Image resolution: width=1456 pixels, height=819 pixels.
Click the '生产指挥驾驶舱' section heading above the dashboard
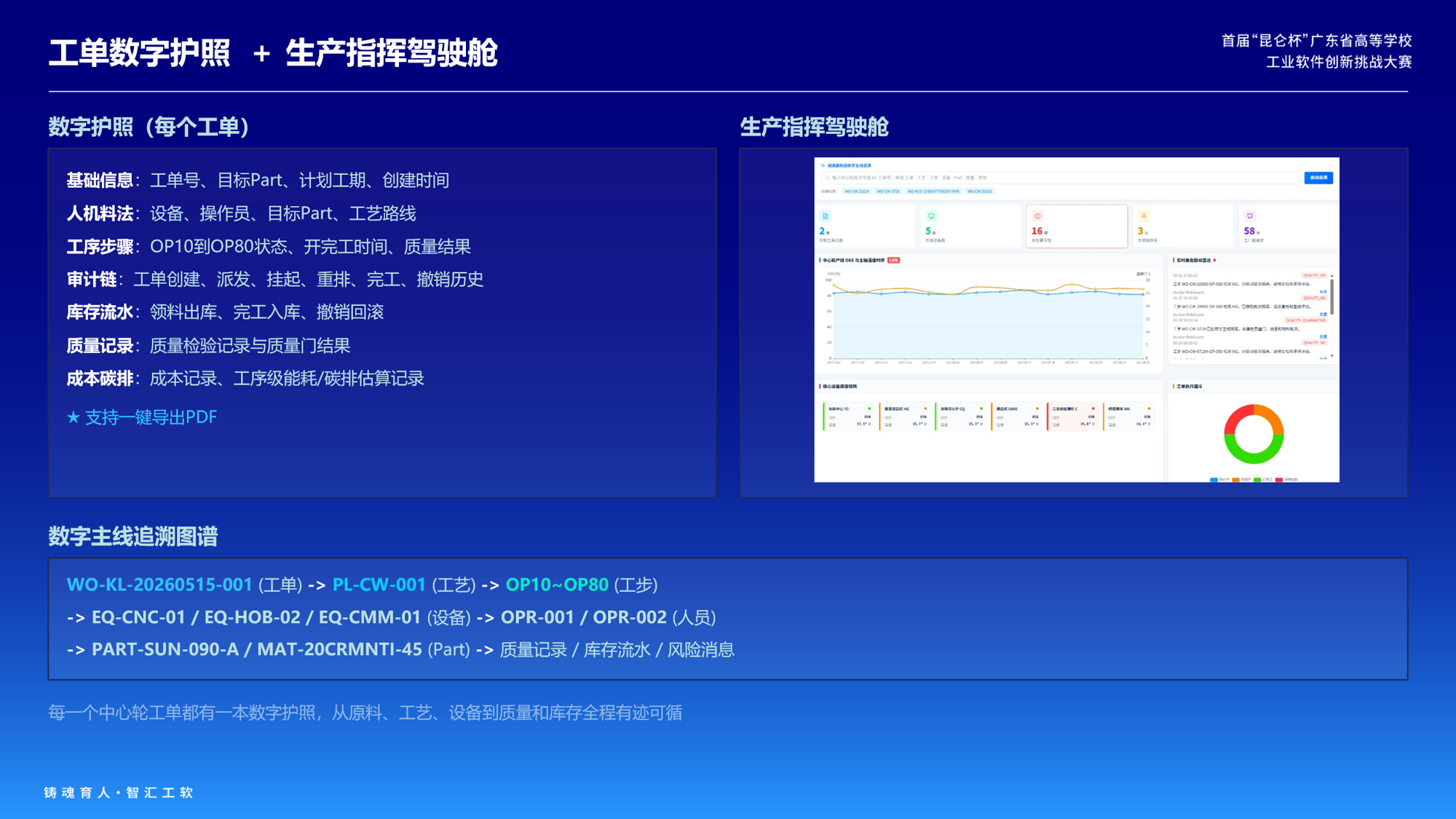(x=814, y=127)
